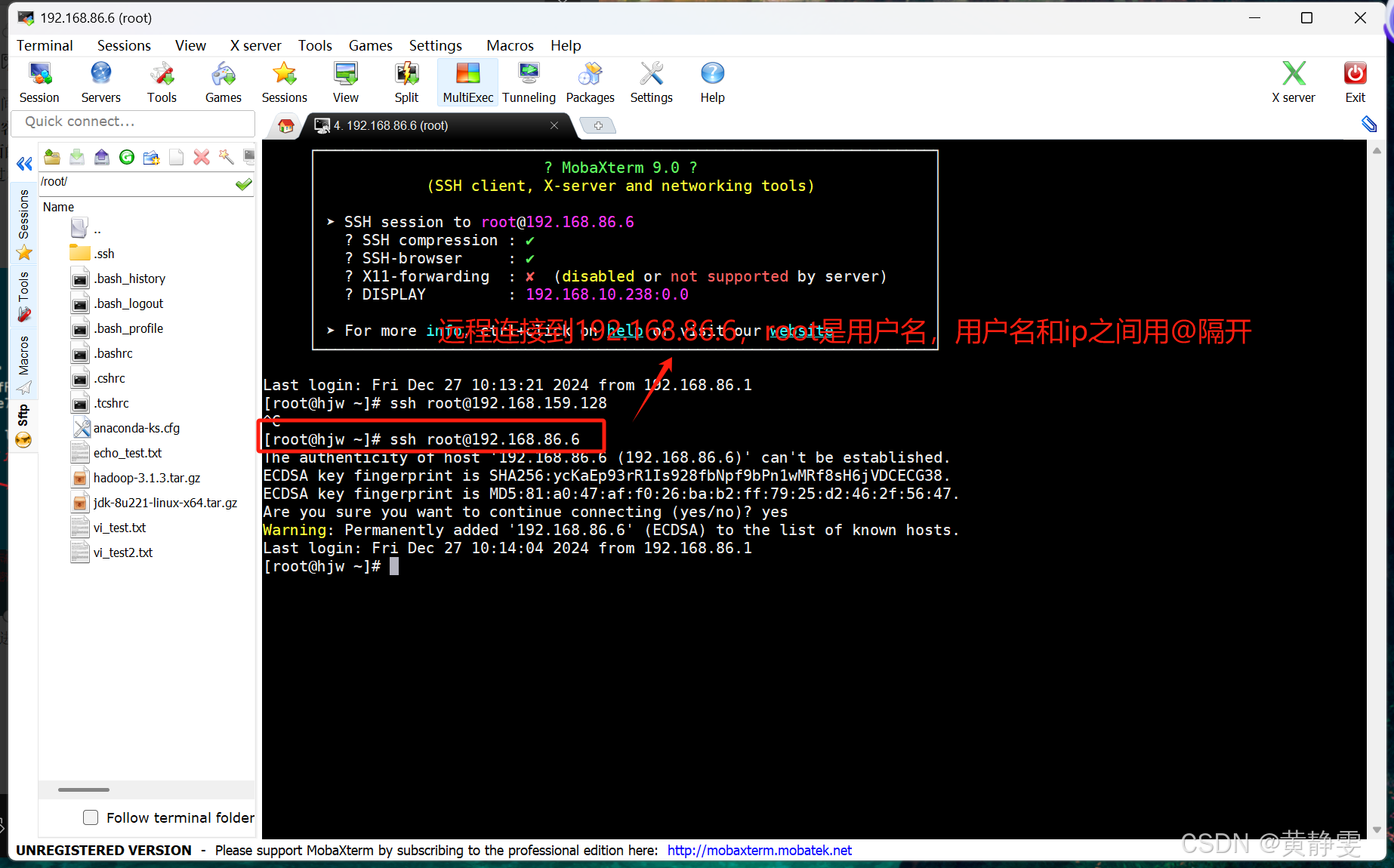Switch to Sessions sidebar tab
The width and height of the screenshot is (1394, 868).
pyautogui.click(x=23, y=224)
